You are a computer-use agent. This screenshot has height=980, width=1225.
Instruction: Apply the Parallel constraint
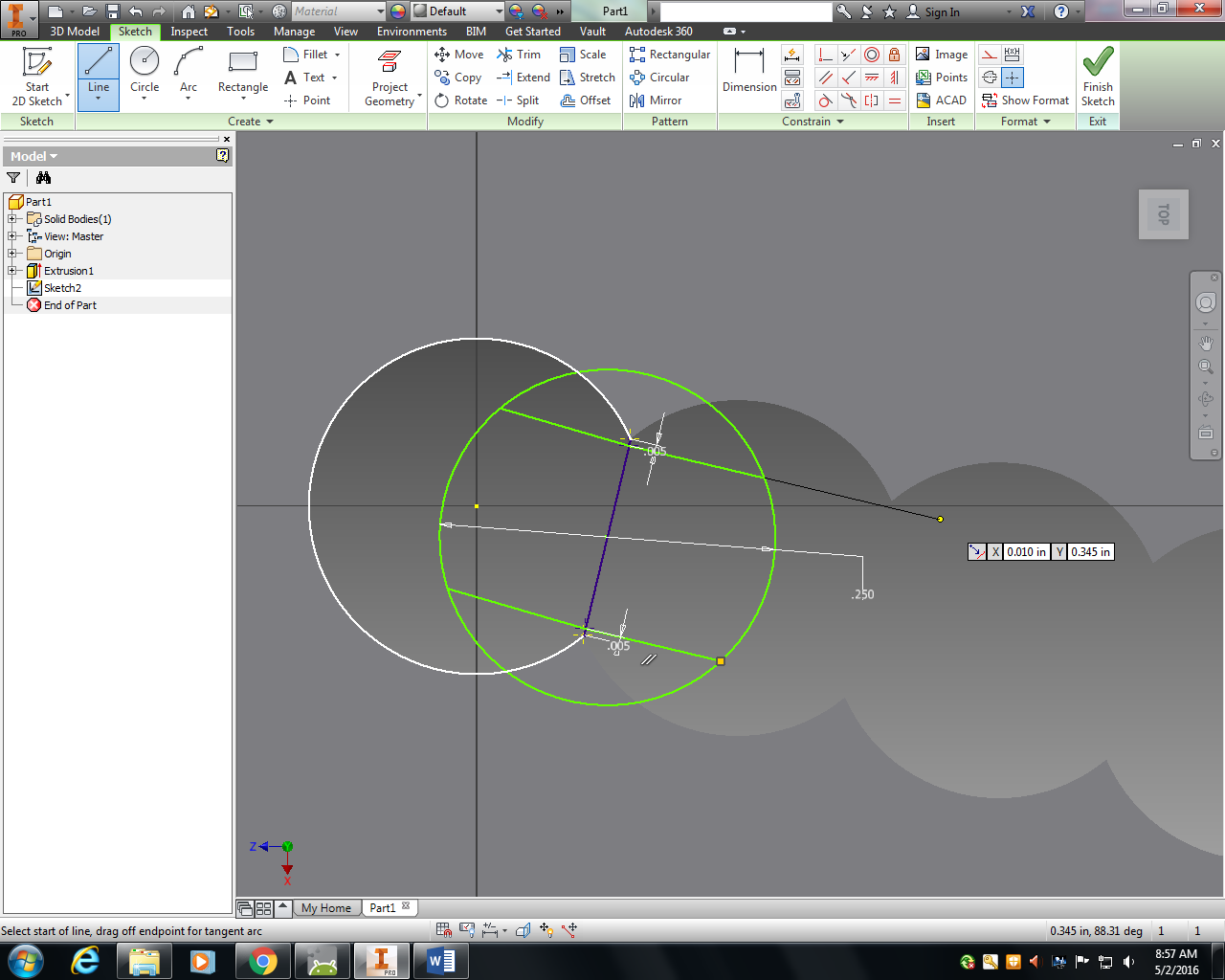pyautogui.click(x=826, y=78)
